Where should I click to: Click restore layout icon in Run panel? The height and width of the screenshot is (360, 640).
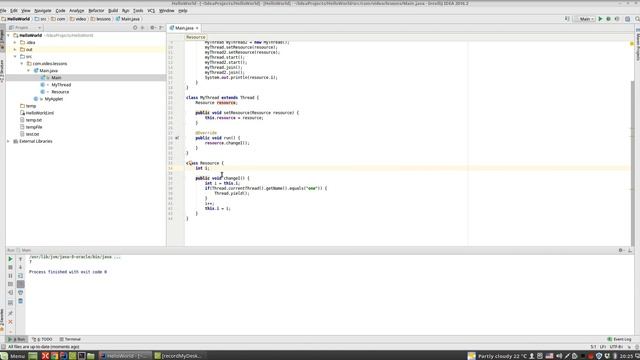coord(10,302)
